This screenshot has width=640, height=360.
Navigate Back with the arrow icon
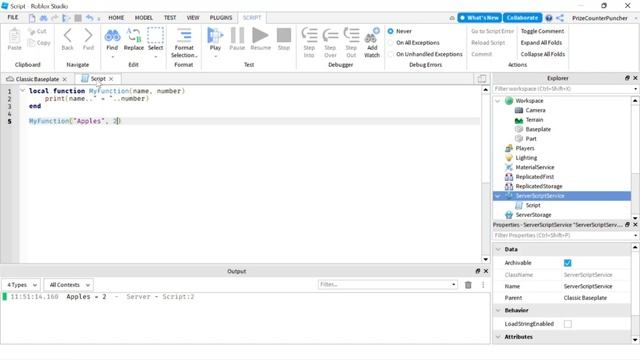coord(67,36)
